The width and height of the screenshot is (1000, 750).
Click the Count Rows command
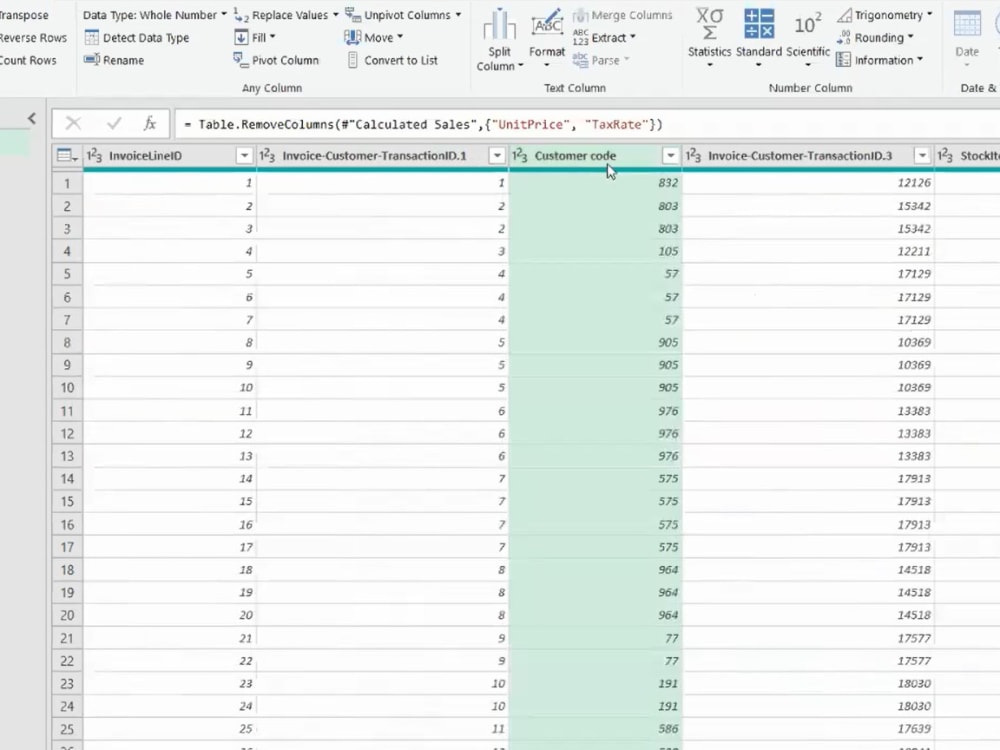(28, 60)
